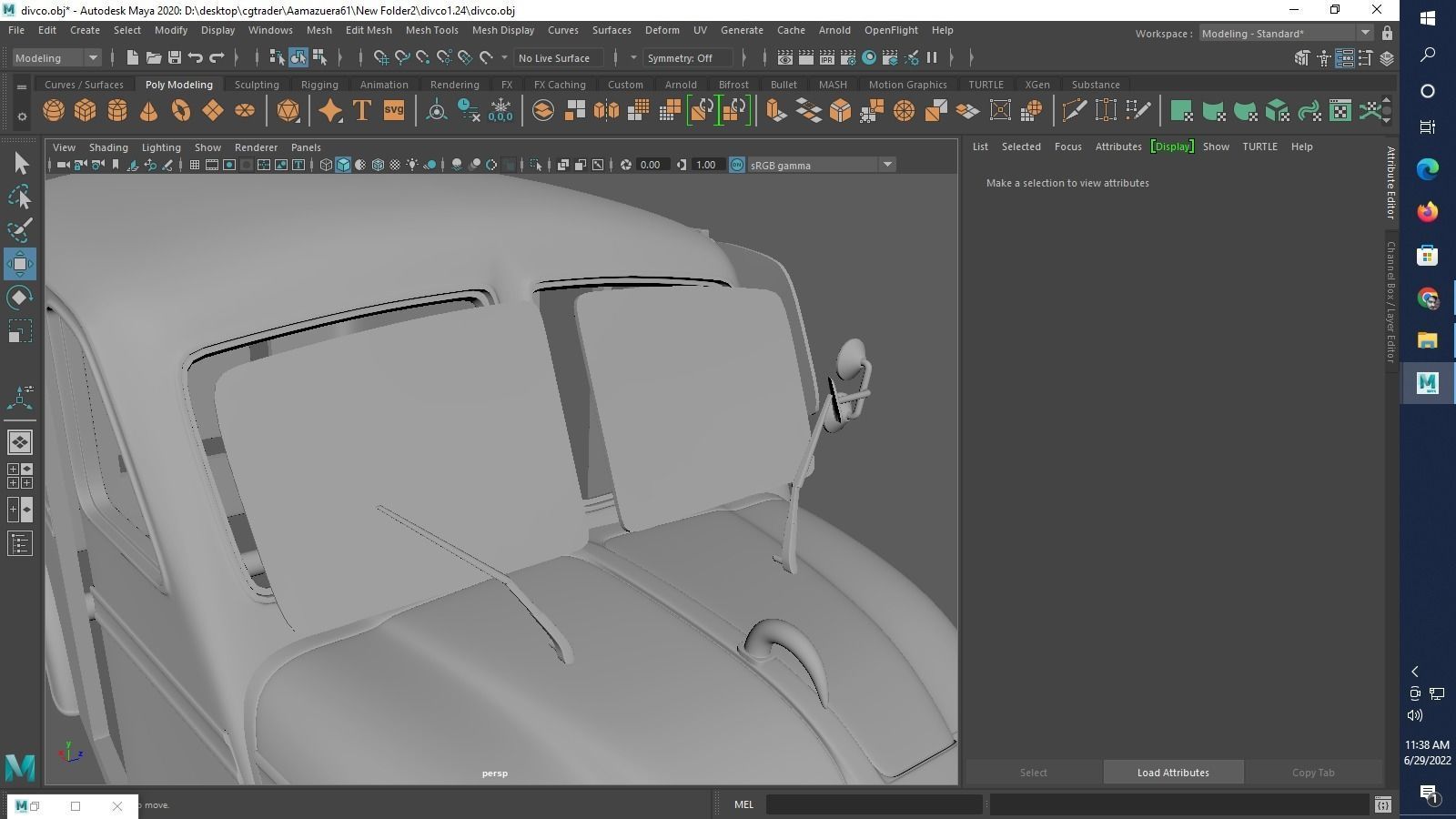Open the Workspace Modeling - Standard dropdown

coord(1284,34)
